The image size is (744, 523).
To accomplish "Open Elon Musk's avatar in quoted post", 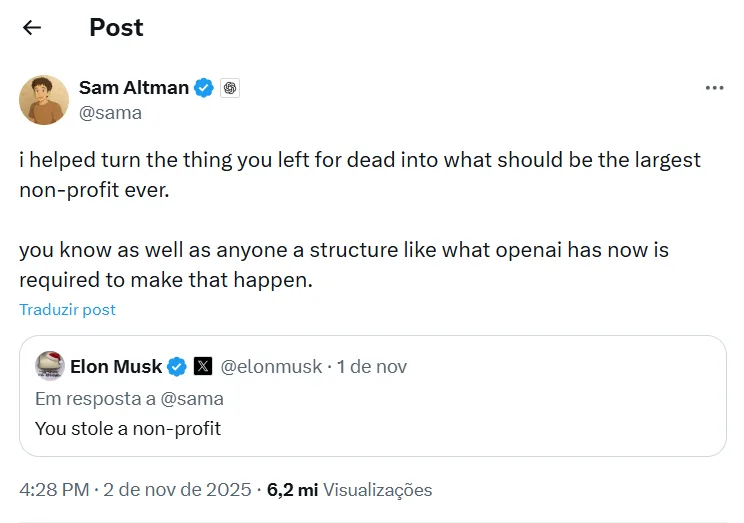I will 50,367.
